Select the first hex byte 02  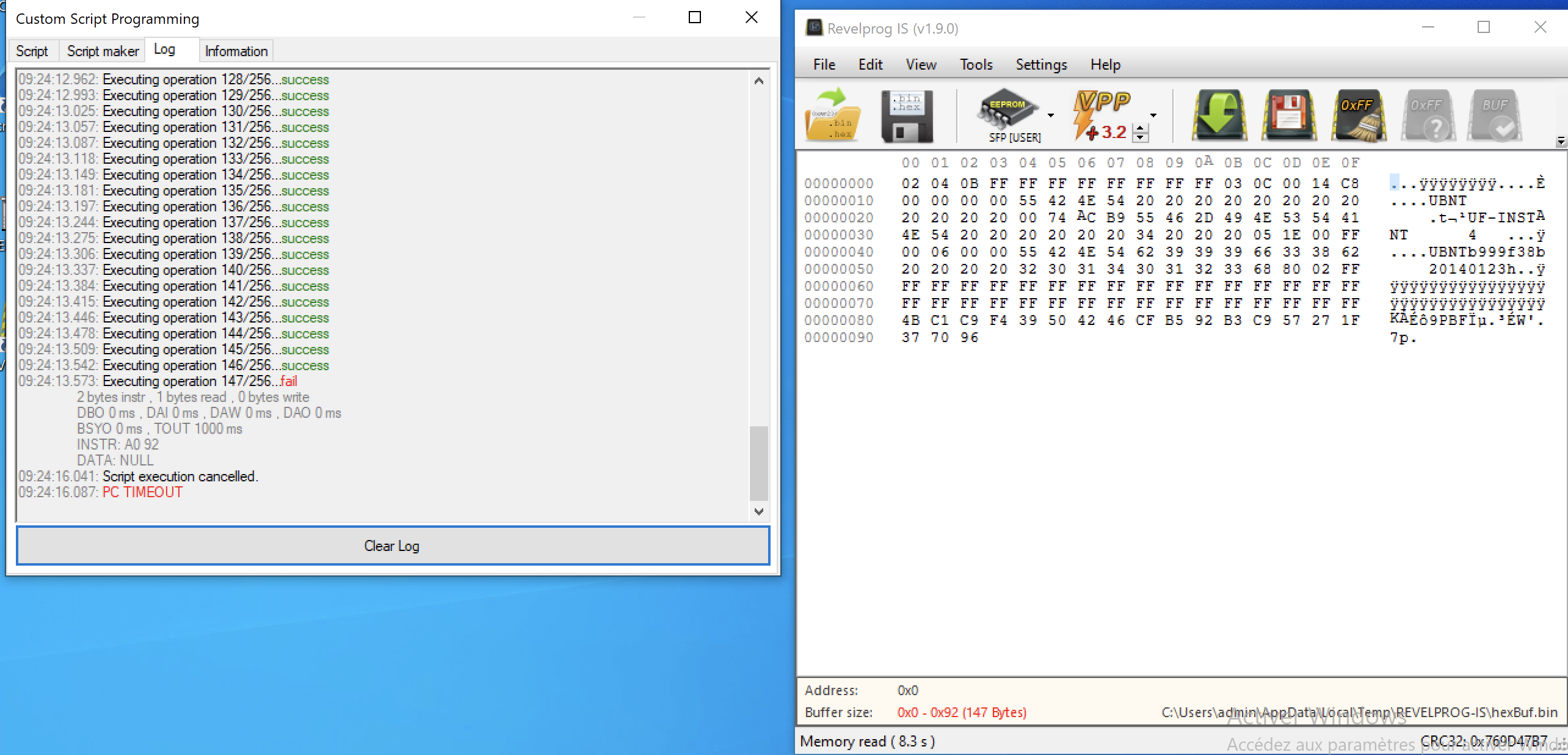[910, 183]
